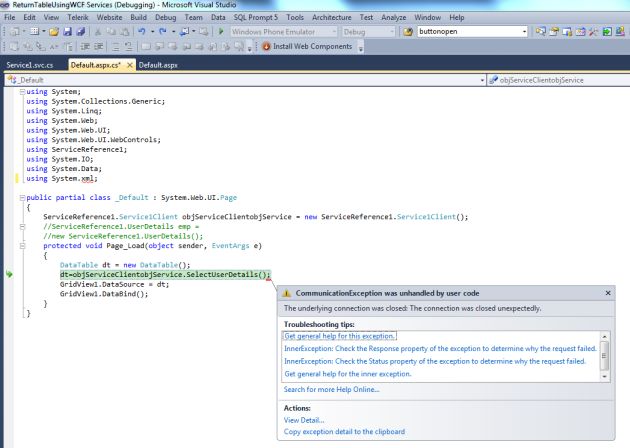Click the warning icon in exception popup
The height and width of the screenshot is (448, 630).
tap(287, 293)
